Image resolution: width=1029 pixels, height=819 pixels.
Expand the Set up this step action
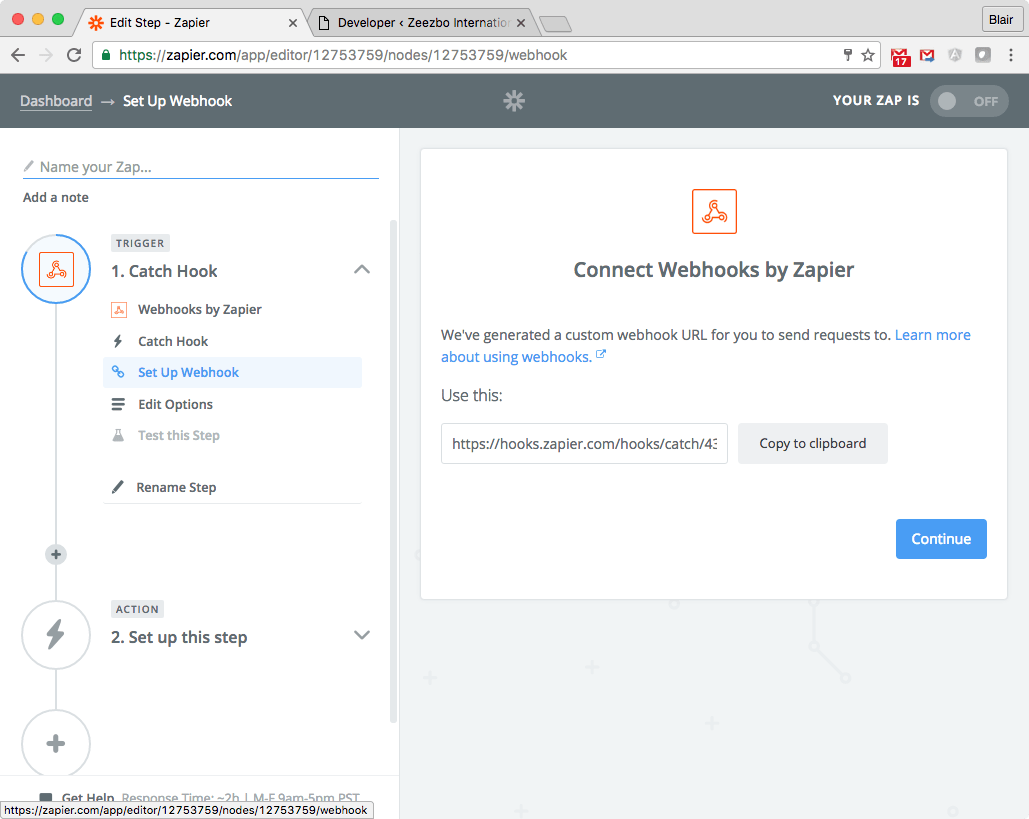tap(362, 635)
